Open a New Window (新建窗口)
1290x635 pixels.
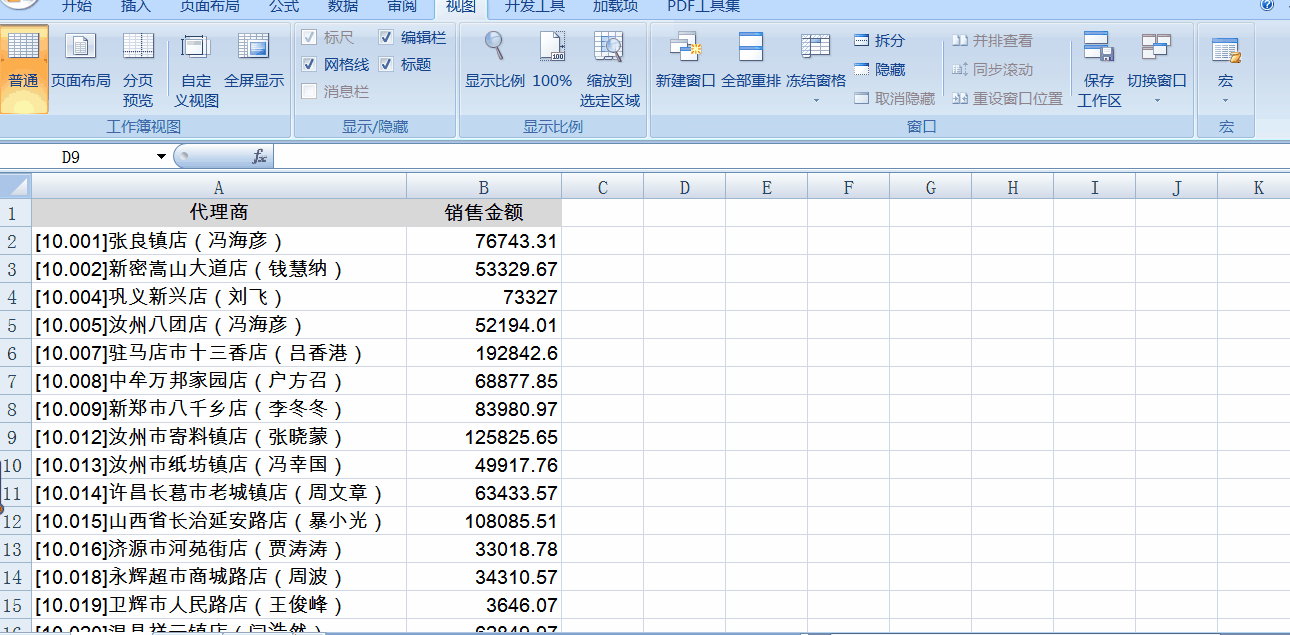point(685,60)
